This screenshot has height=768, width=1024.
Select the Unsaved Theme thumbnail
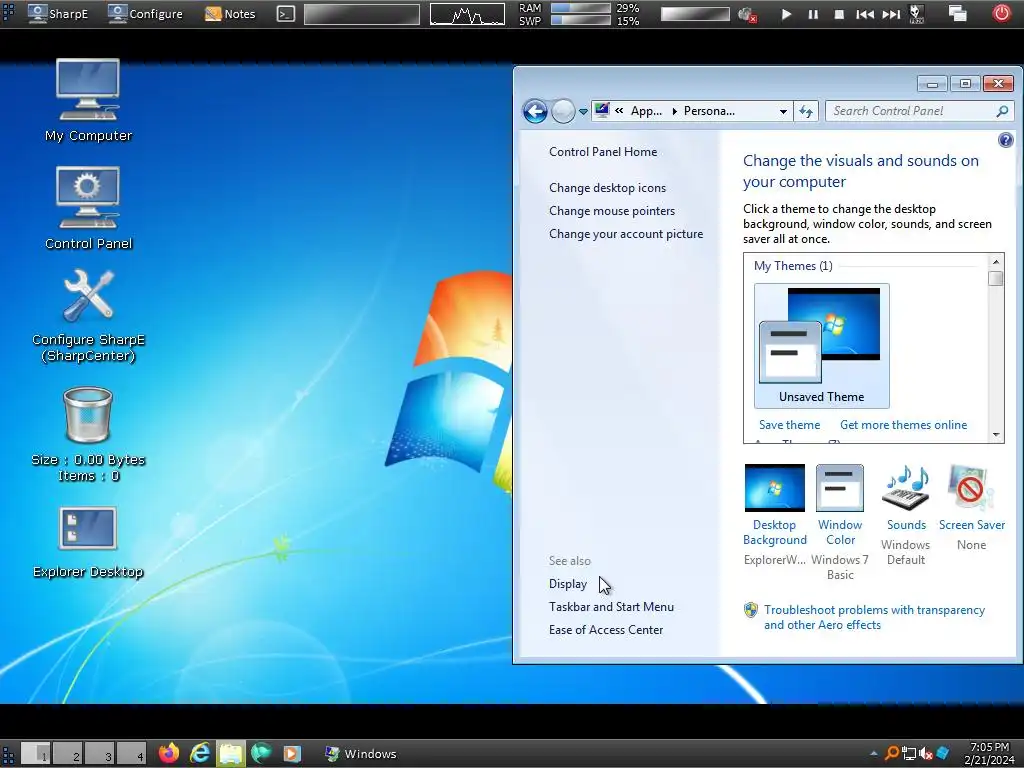tap(822, 345)
